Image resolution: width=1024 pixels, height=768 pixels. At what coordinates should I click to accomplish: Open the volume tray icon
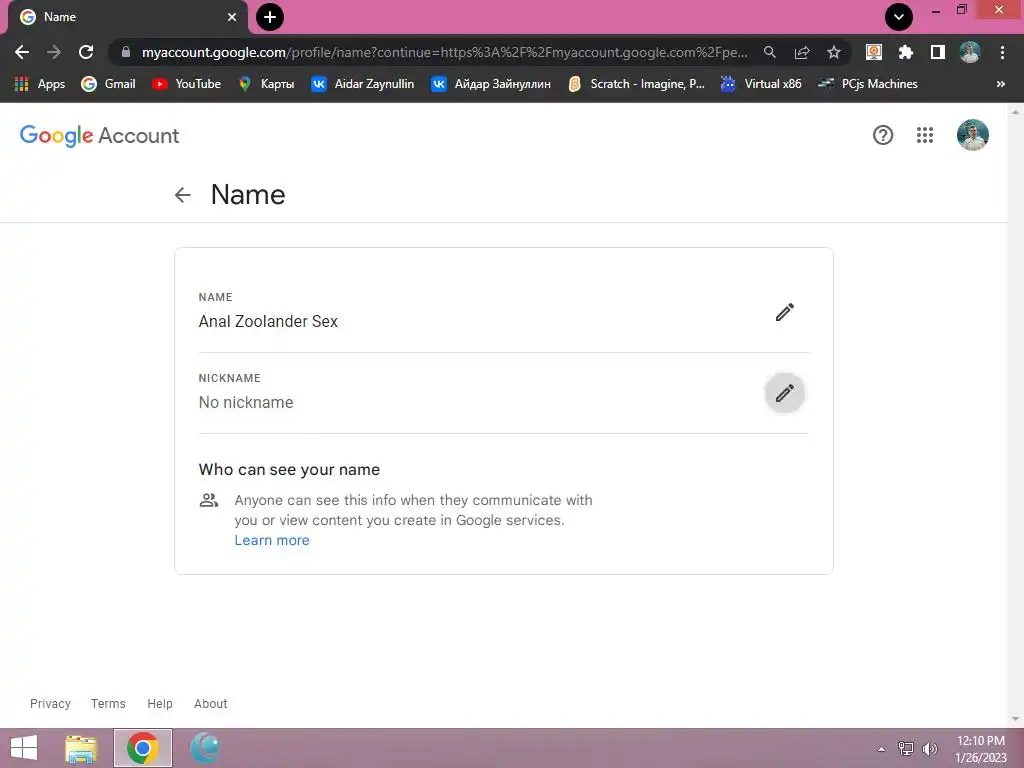[929, 748]
